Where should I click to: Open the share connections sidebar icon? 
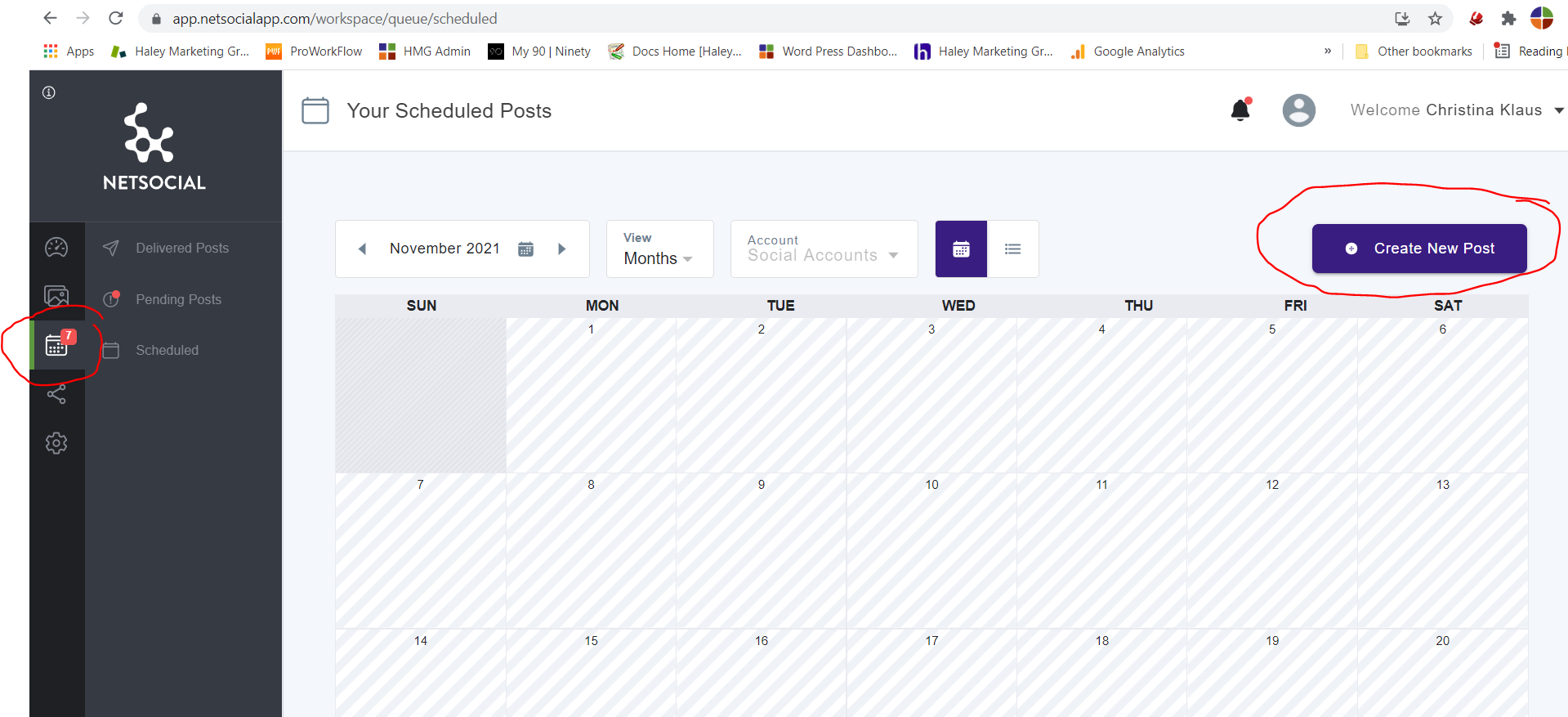point(56,394)
